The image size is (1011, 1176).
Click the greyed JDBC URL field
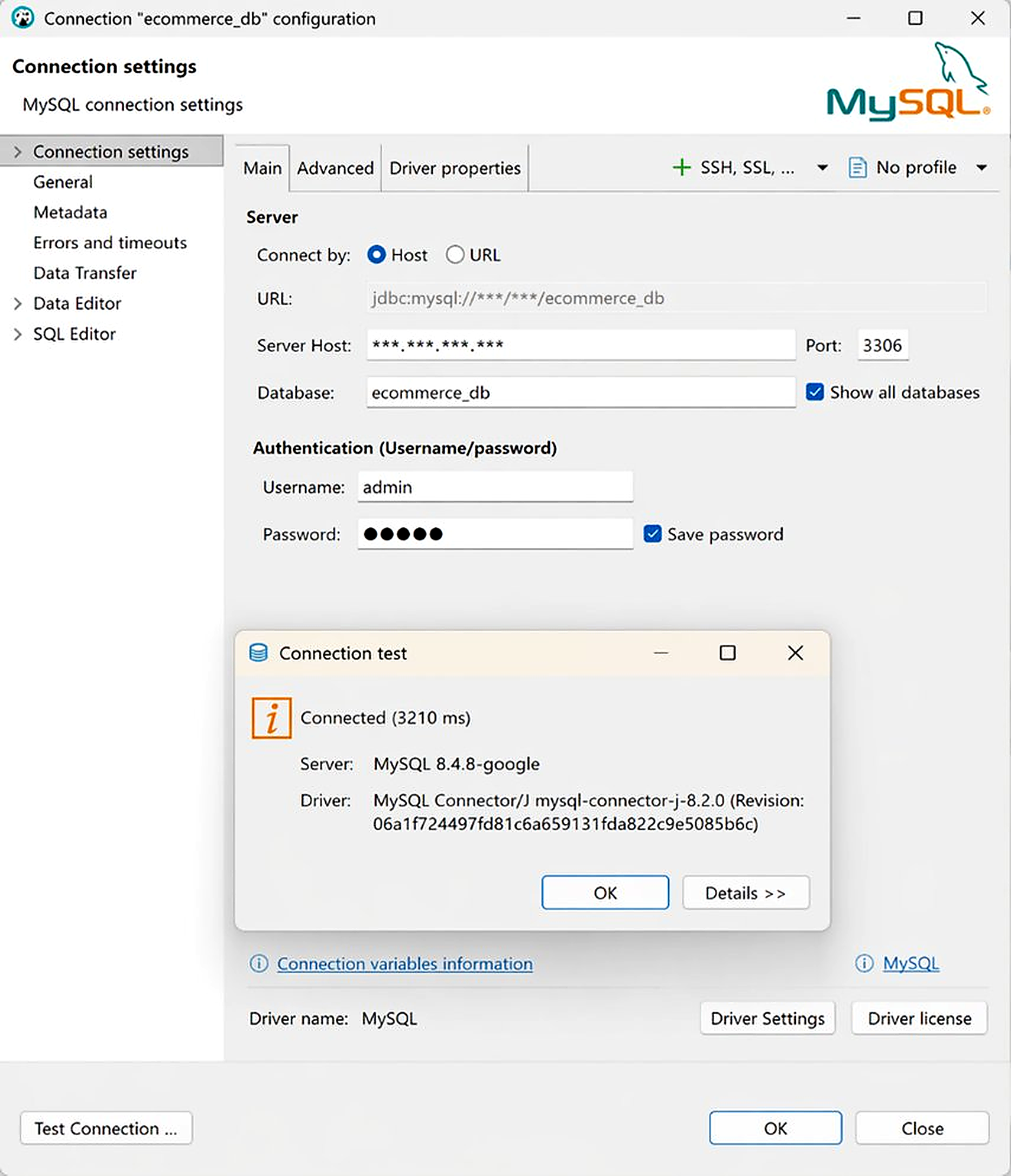[676, 298]
